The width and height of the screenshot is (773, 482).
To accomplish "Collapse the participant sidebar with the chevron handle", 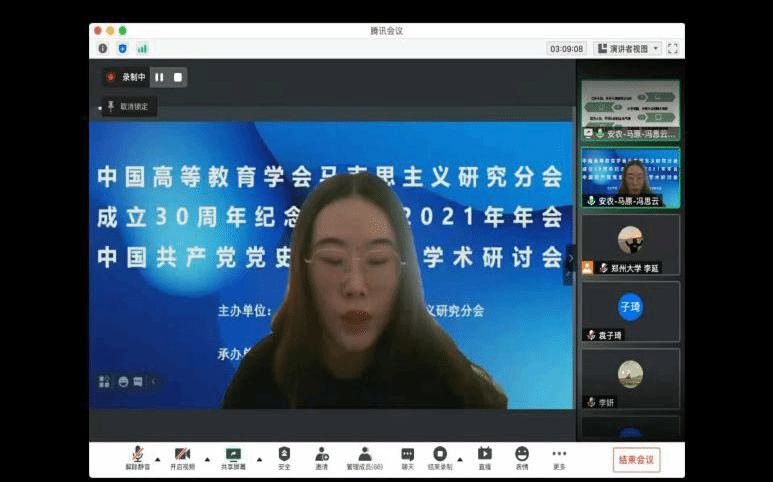I will [570, 258].
